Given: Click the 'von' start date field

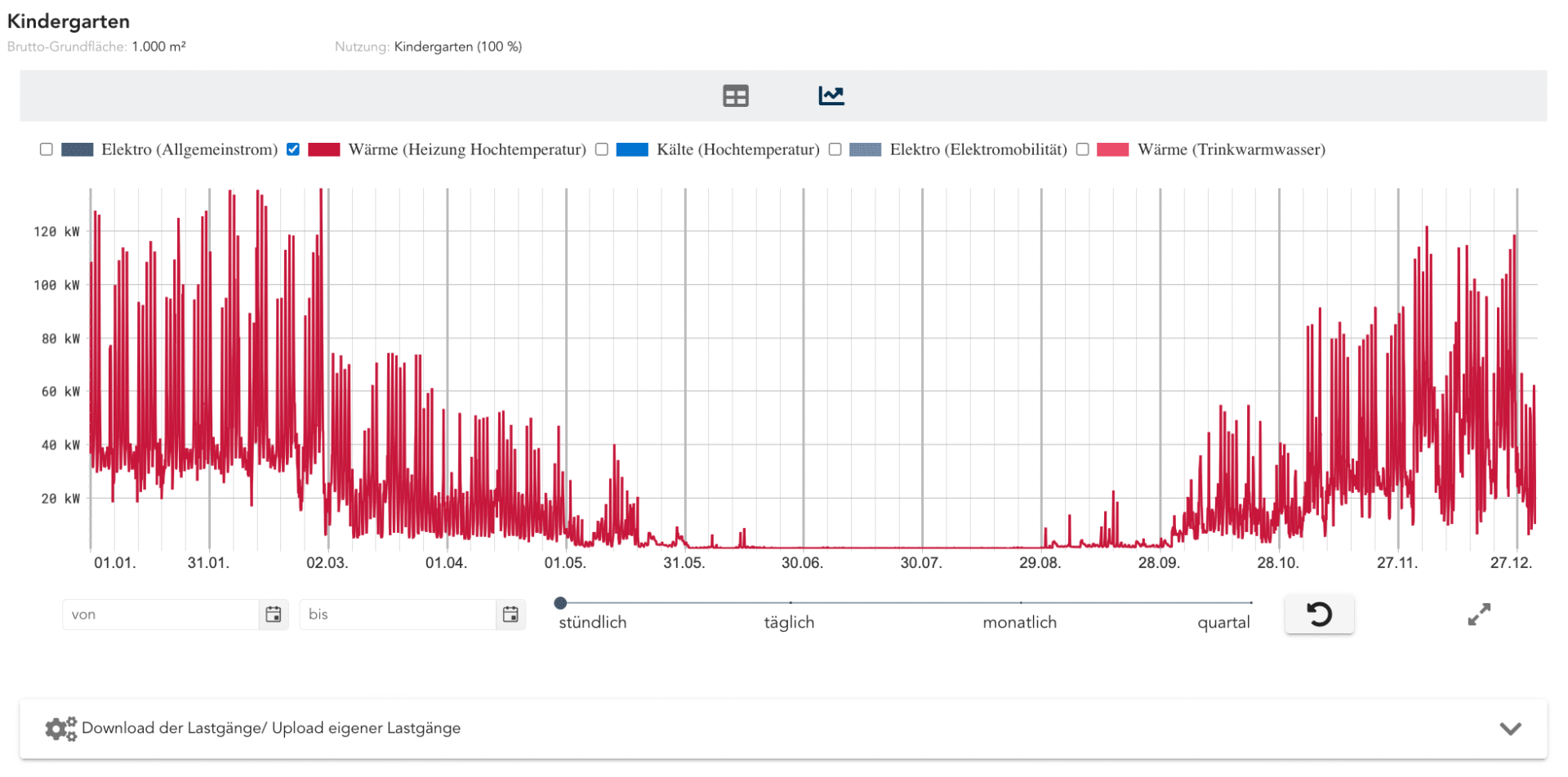Looking at the screenshot, I should (161, 615).
